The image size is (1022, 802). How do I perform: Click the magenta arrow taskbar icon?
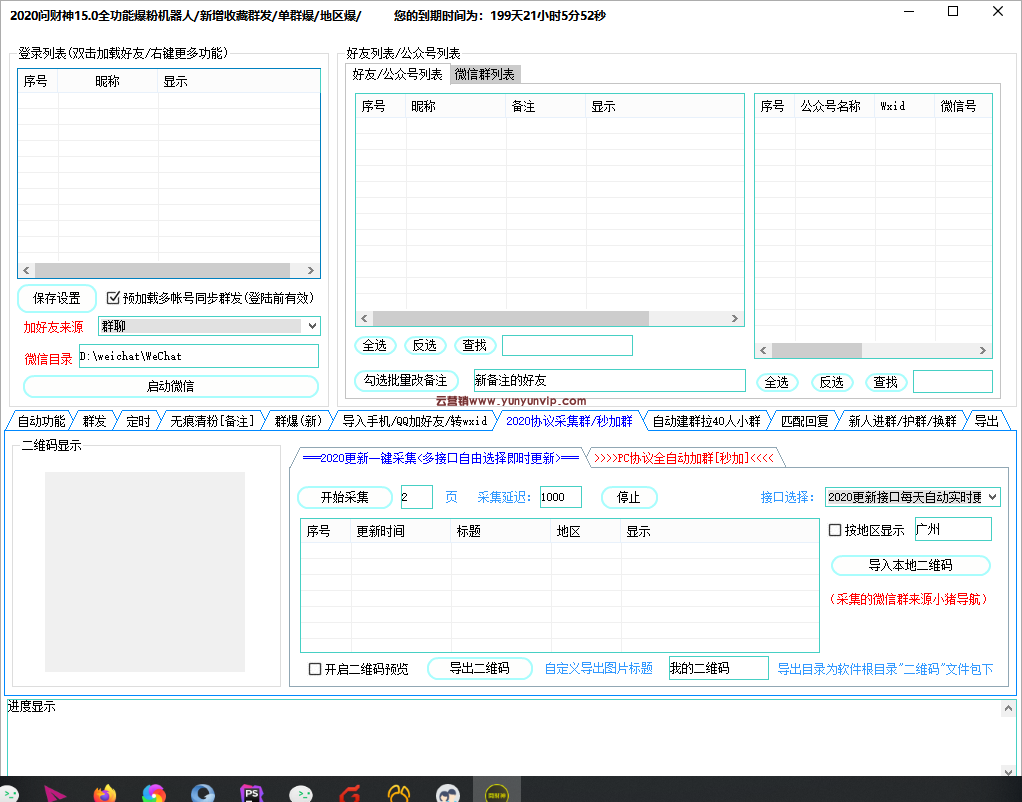pos(55,793)
